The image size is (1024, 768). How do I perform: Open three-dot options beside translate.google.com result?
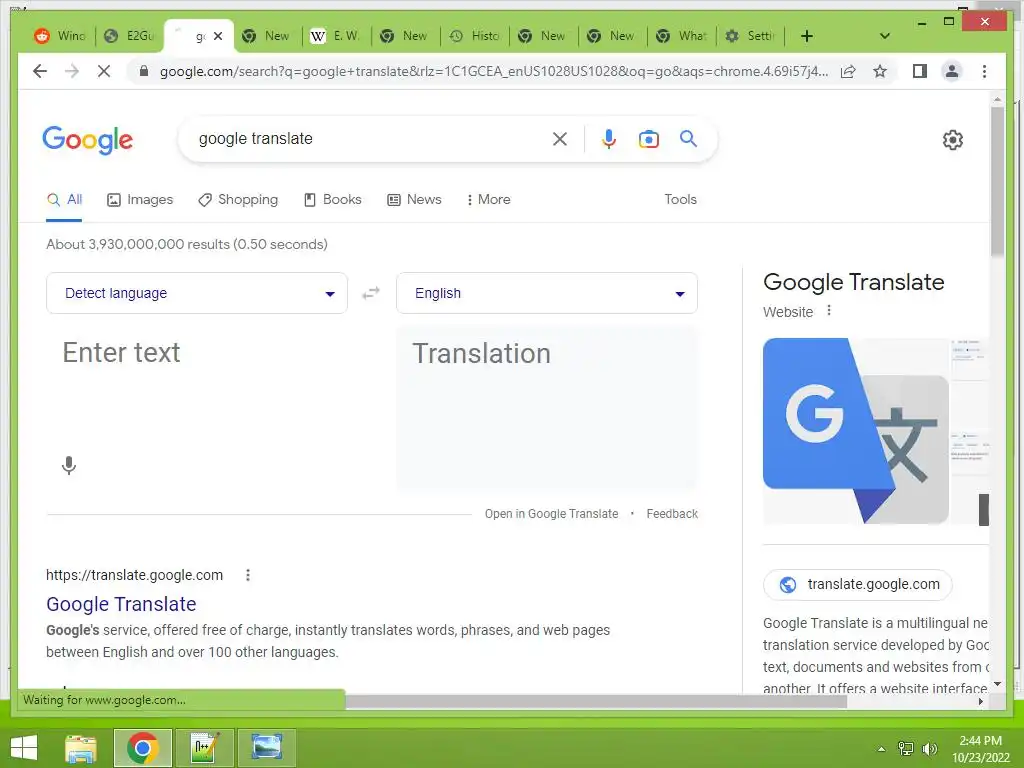pyautogui.click(x=248, y=575)
